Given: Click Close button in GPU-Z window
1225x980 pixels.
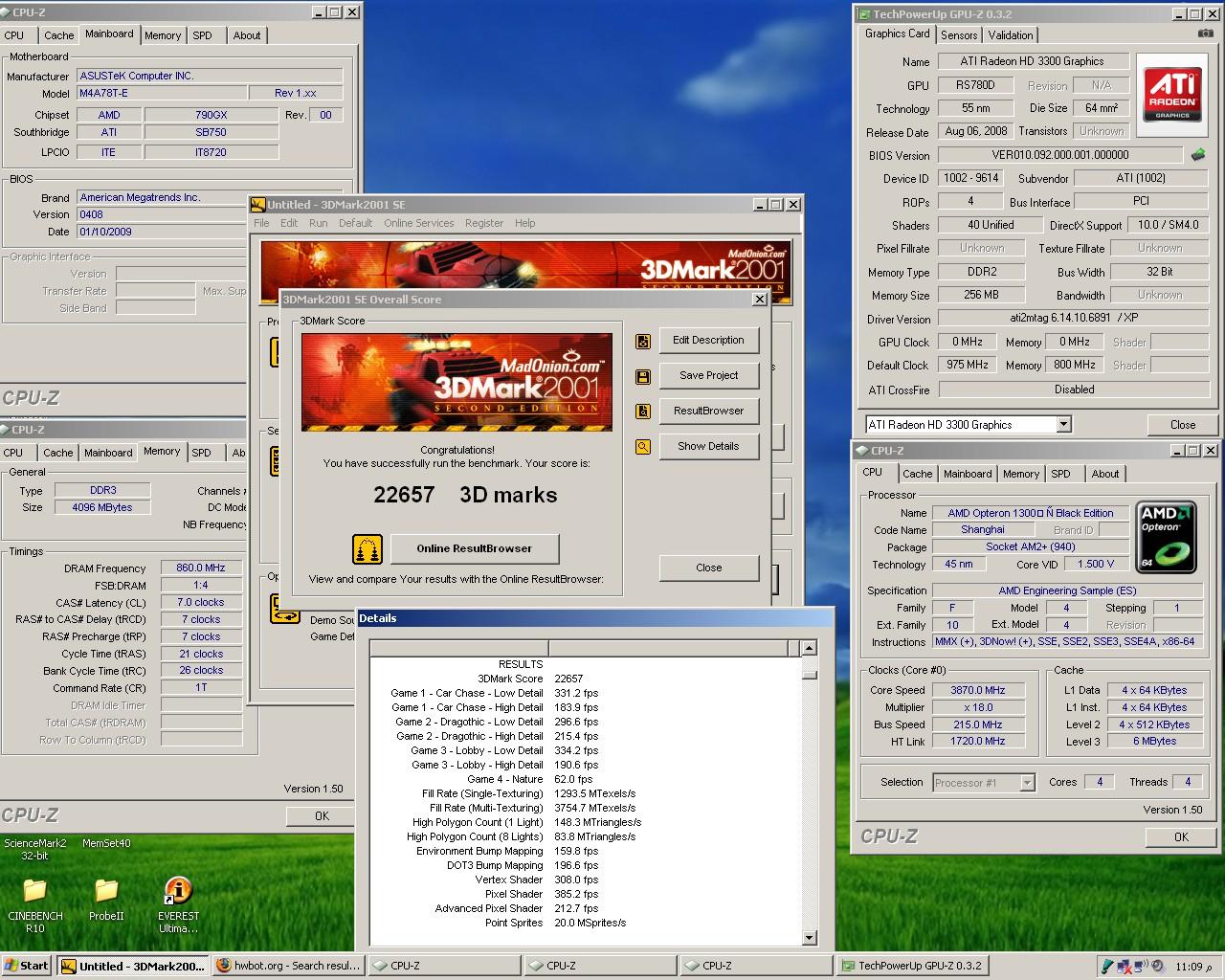Looking at the screenshot, I should [1183, 425].
